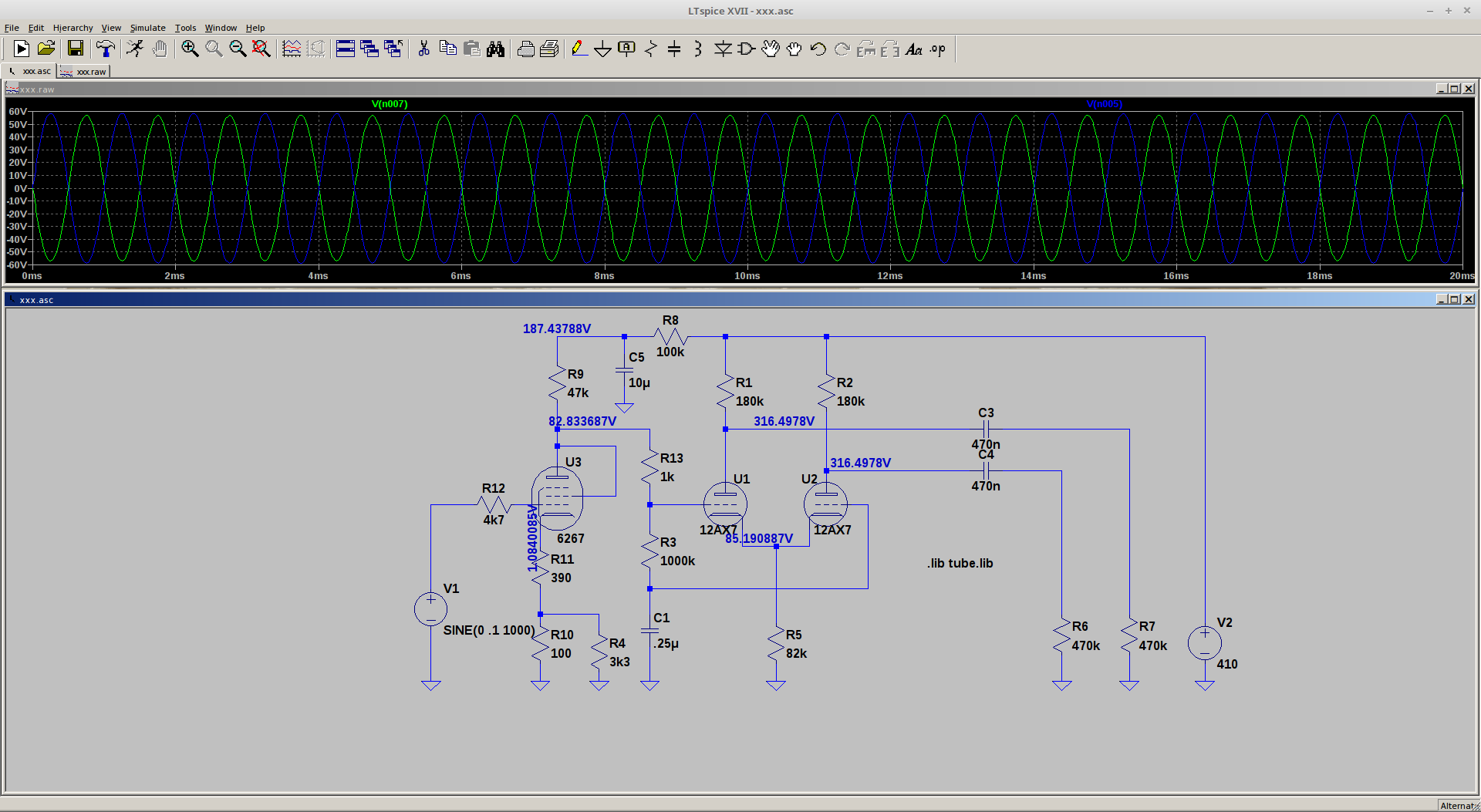The height and width of the screenshot is (812, 1481).
Task: Select the Zoom In magnifier
Action: point(190,49)
